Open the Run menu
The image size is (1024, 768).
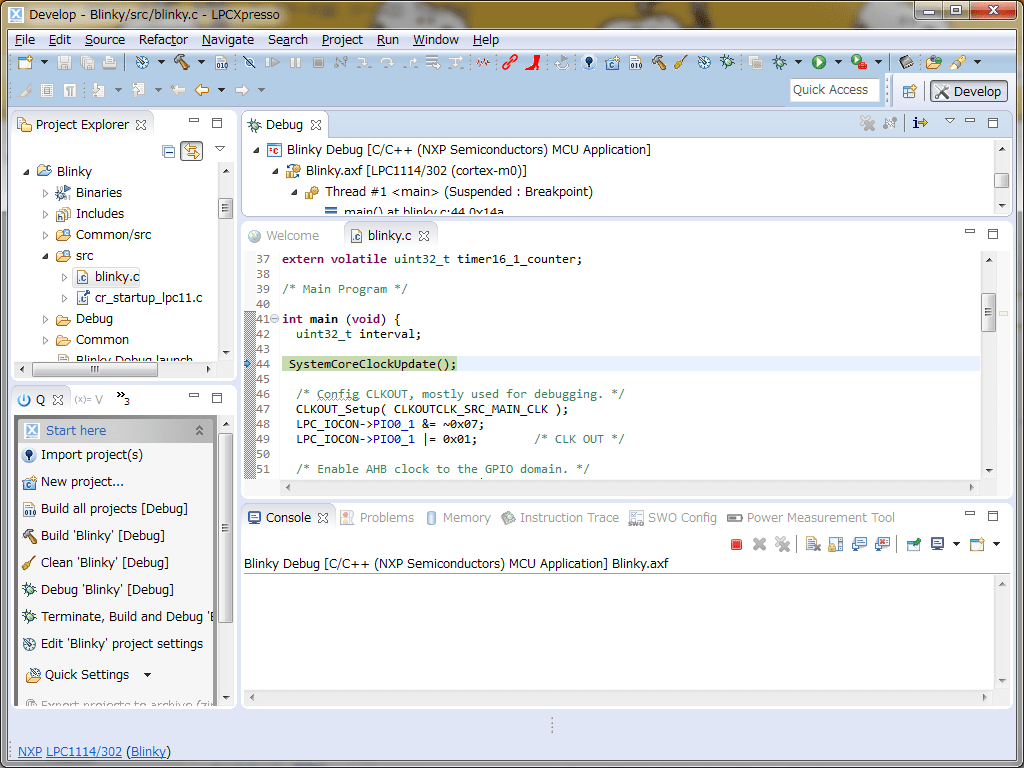[388, 40]
